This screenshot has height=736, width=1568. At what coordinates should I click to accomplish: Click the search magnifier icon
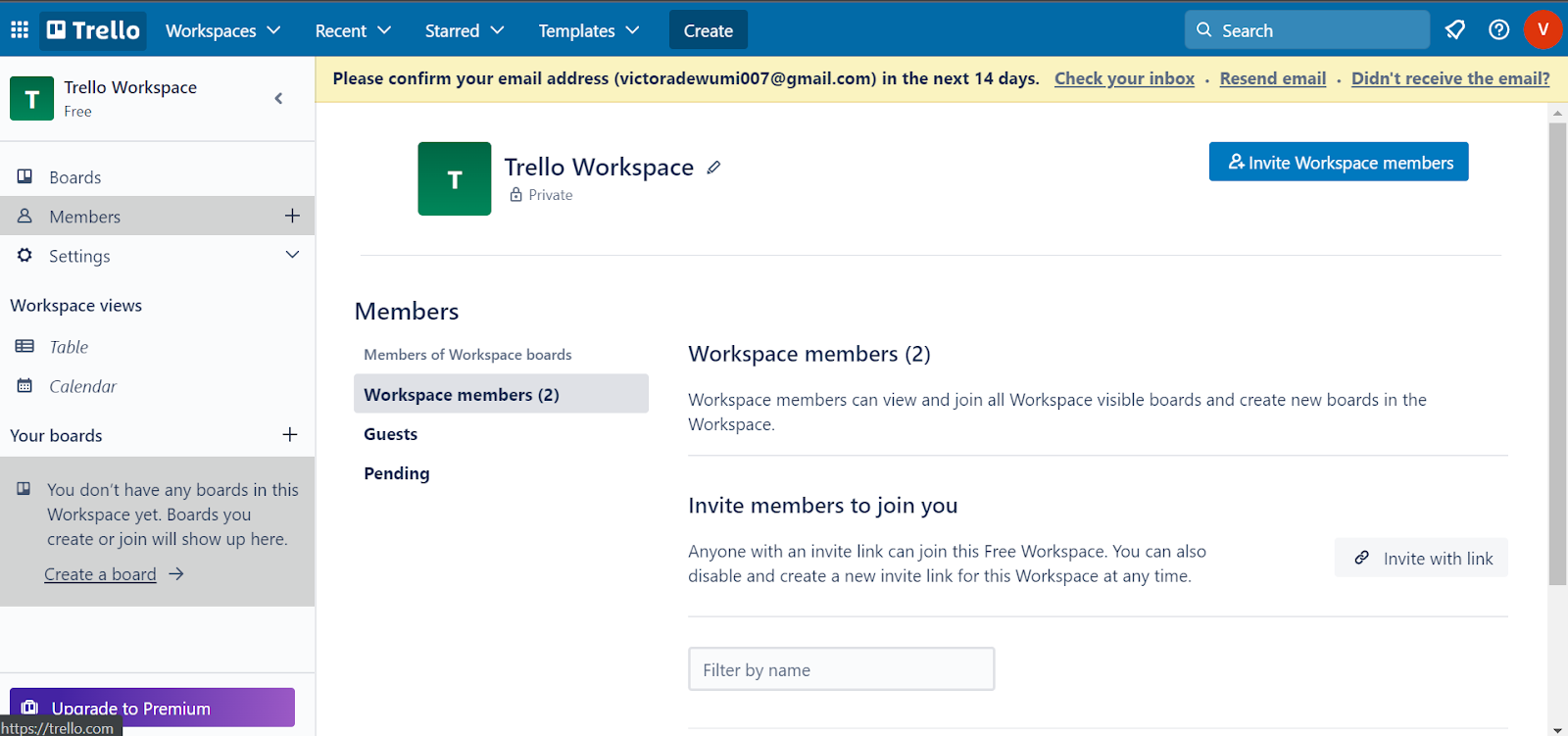coord(1204,29)
